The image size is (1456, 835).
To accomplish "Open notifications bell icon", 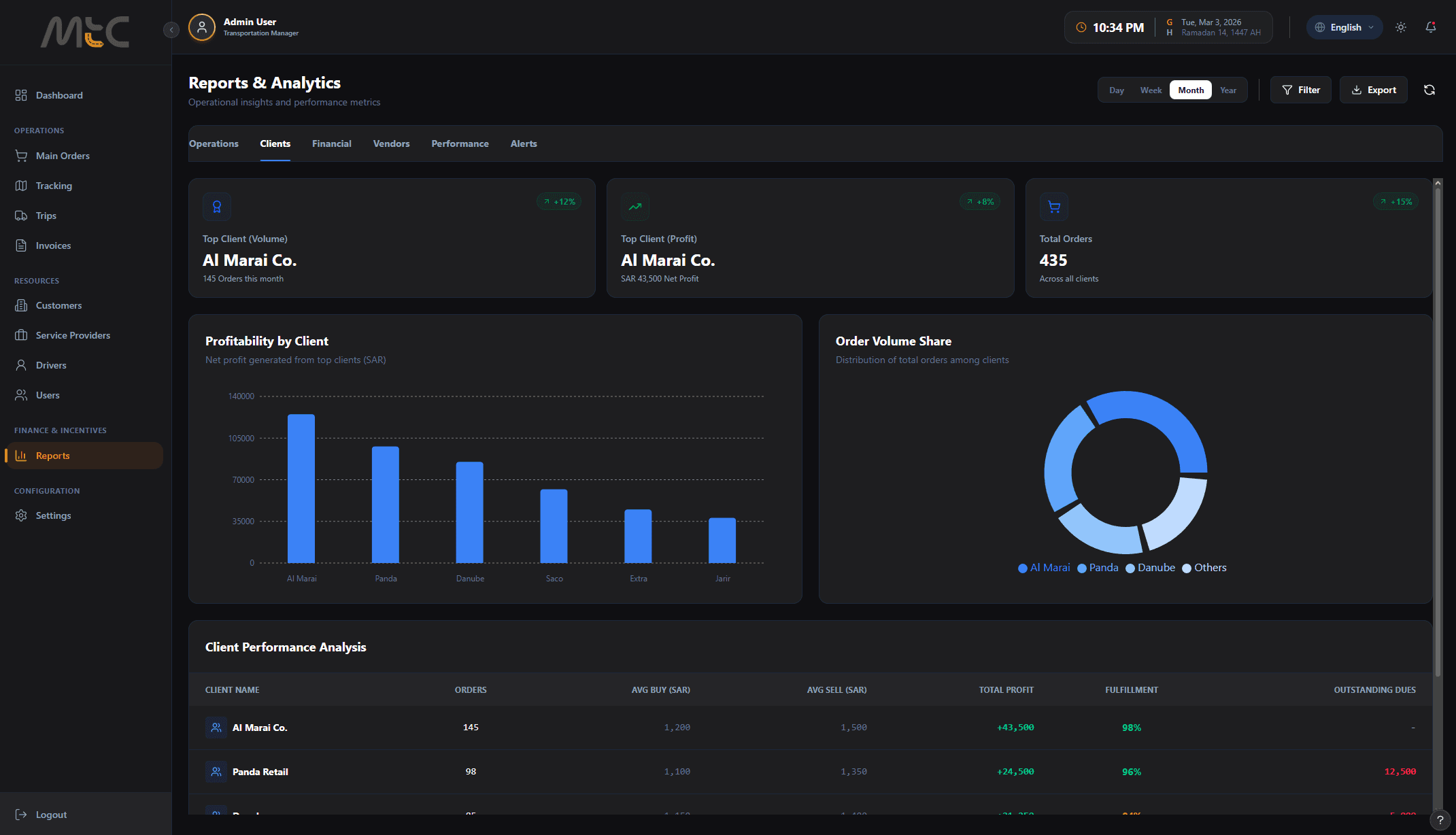I will click(x=1431, y=27).
